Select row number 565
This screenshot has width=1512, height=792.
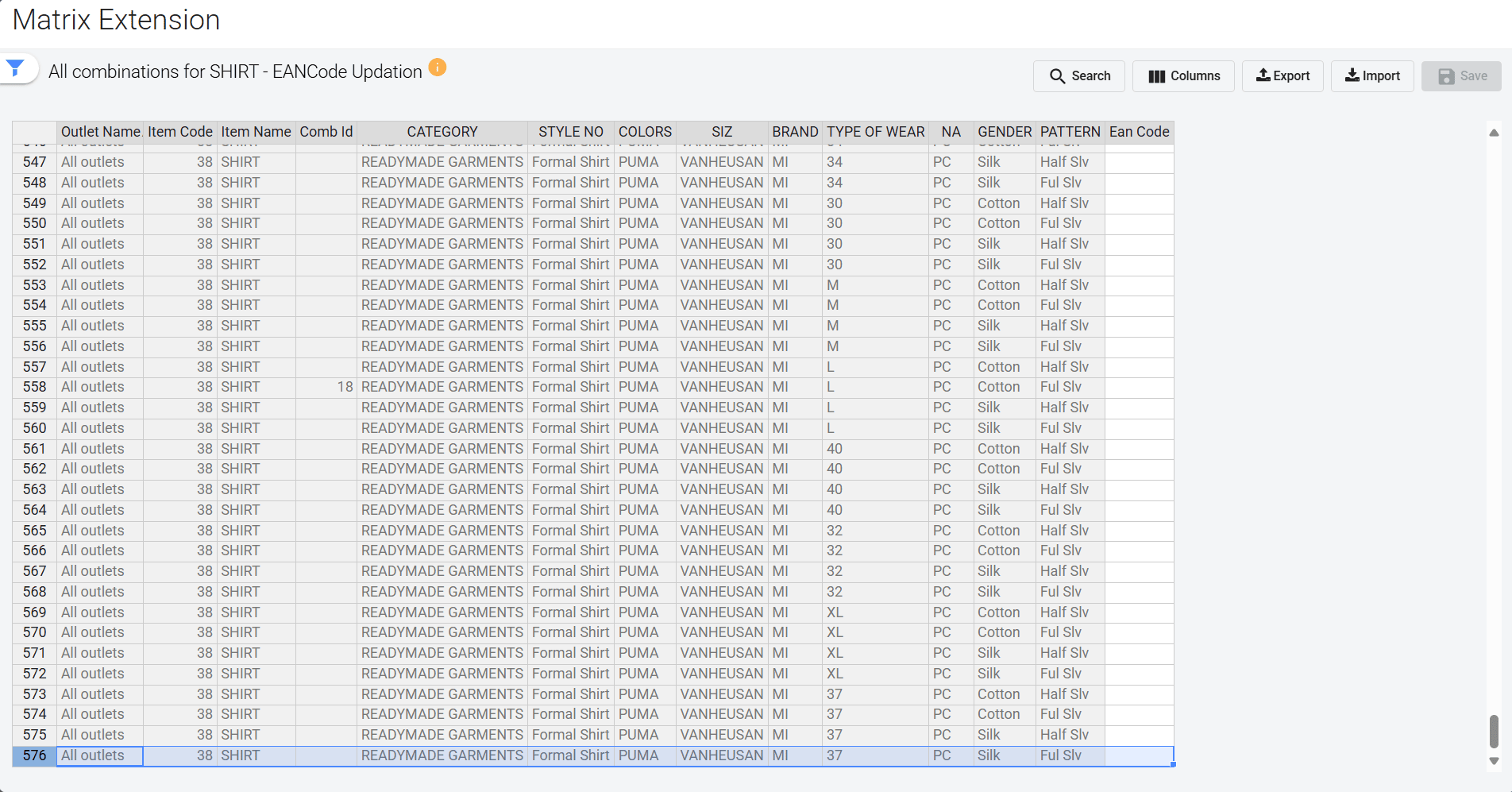point(35,531)
